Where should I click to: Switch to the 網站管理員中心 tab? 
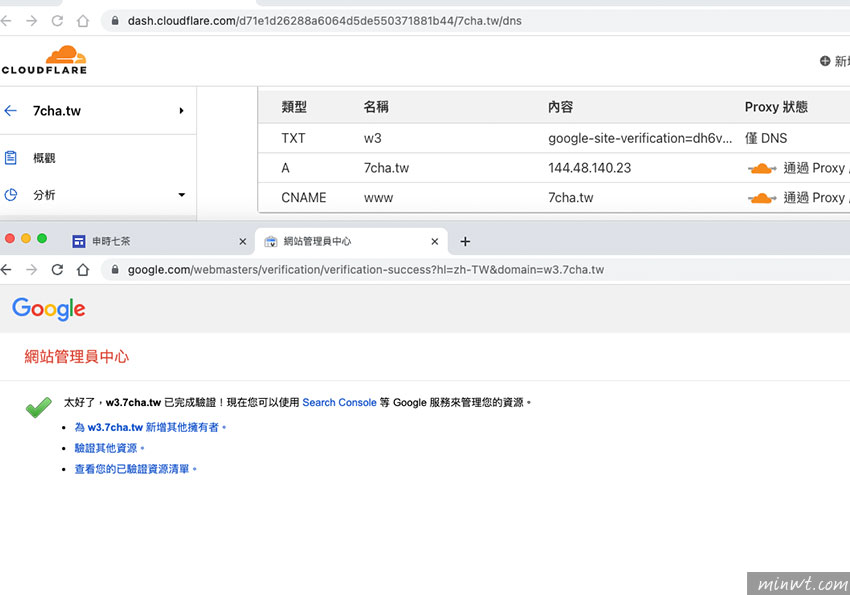click(x=351, y=242)
